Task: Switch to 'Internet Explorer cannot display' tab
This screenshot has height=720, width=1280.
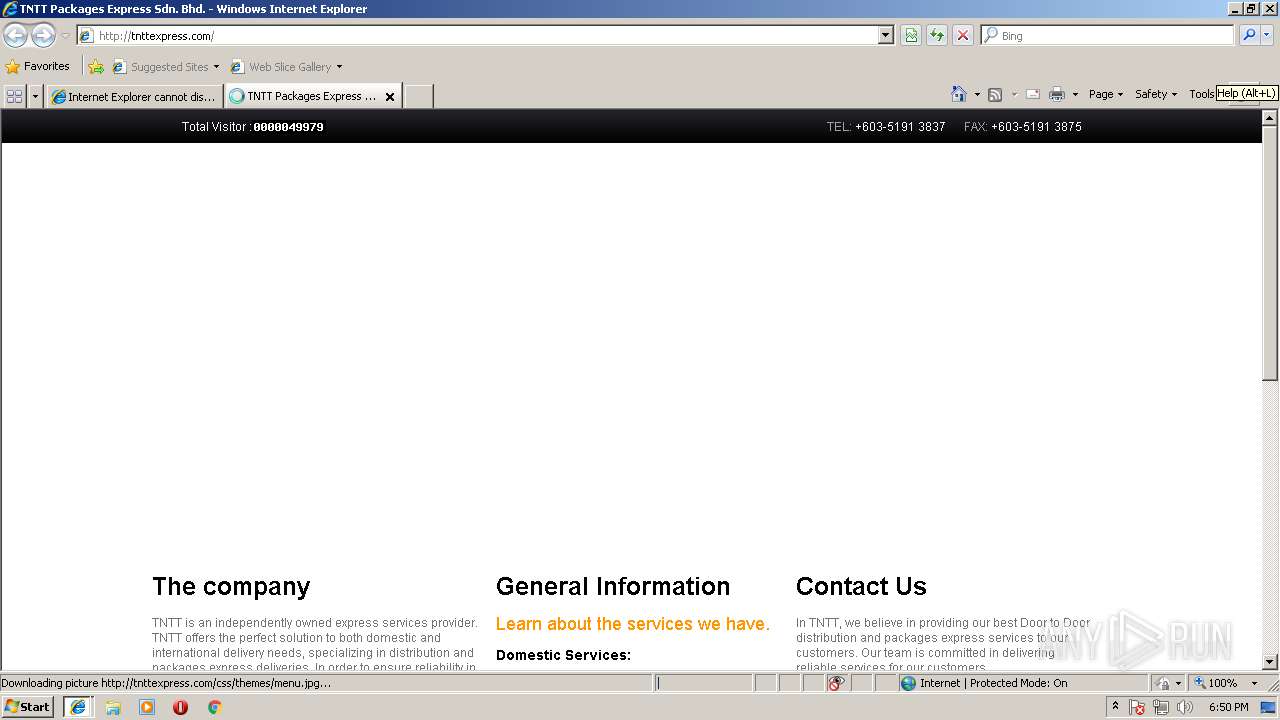Action: 134,97
